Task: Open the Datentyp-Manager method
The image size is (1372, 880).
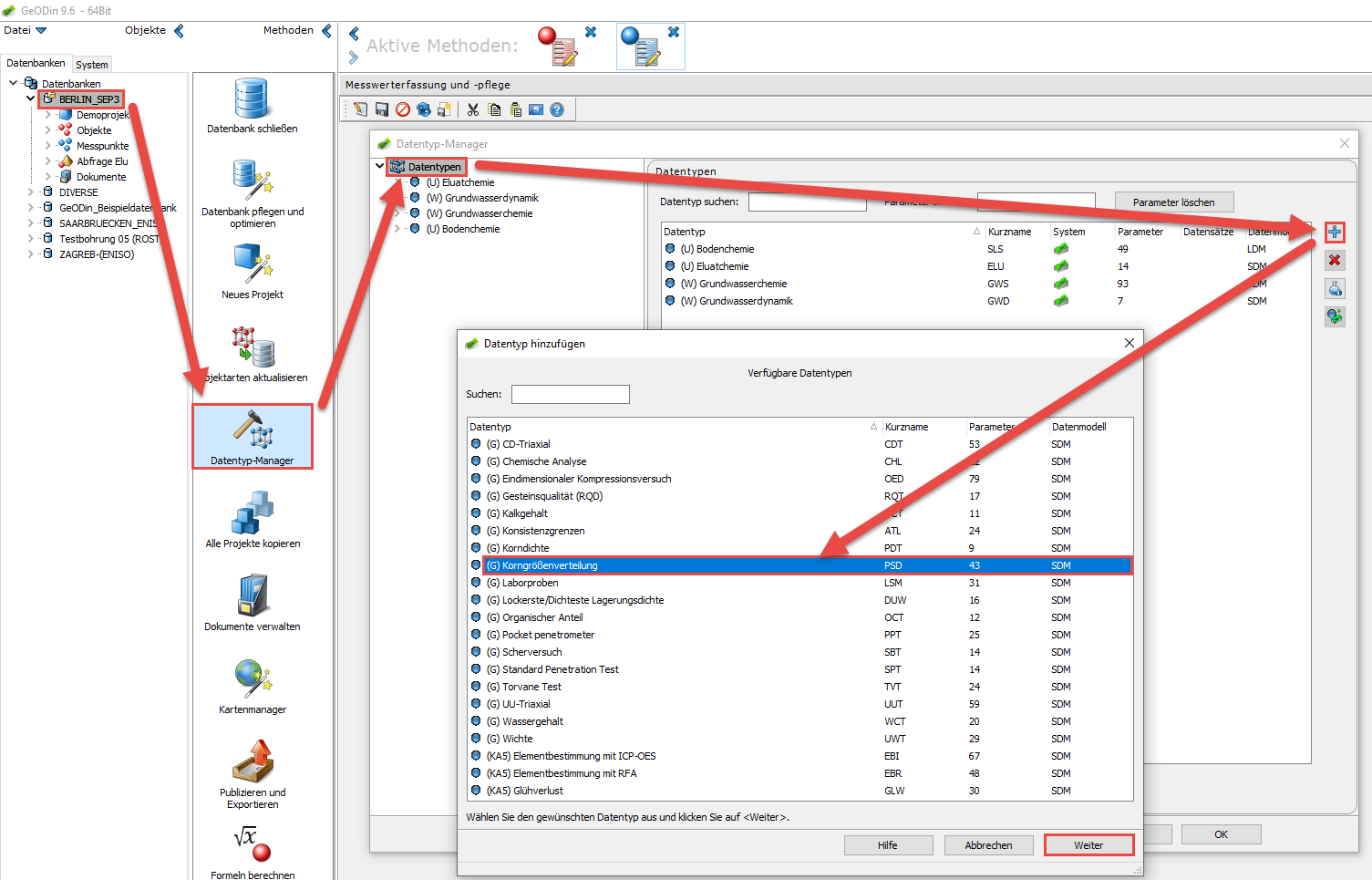Action: tap(253, 437)
